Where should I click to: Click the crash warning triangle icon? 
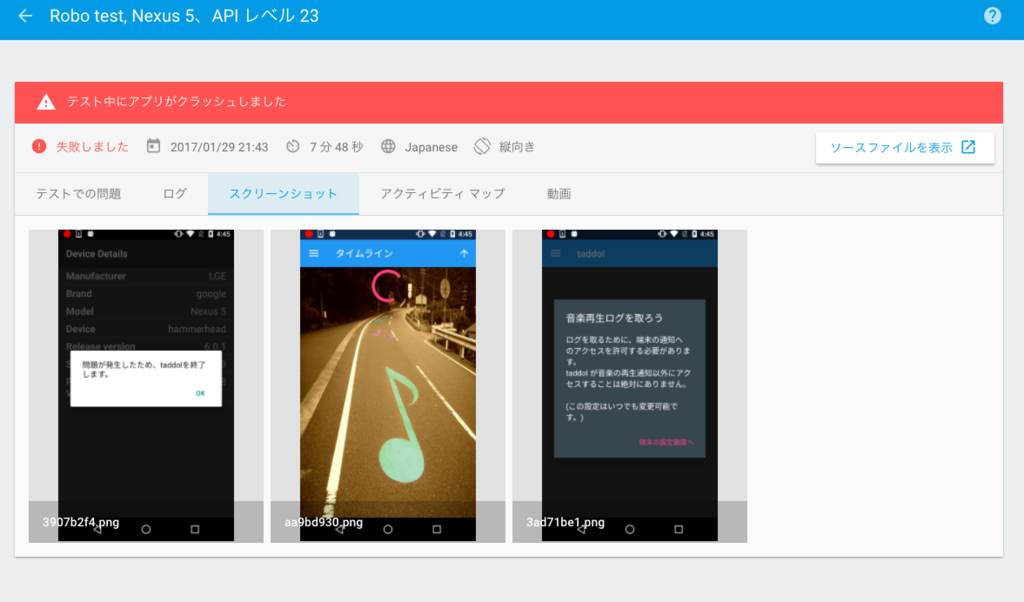[46, 102]
